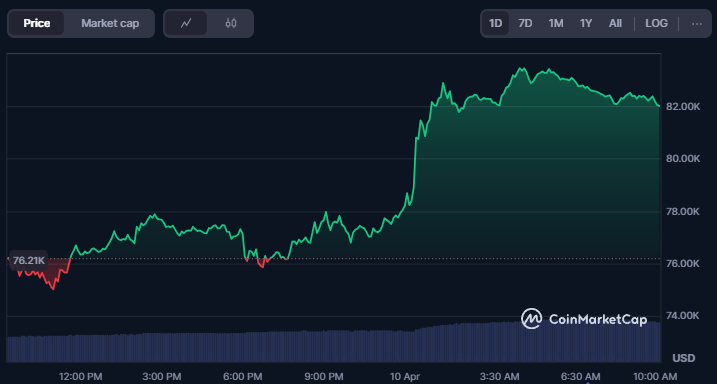Select the line chart view icon

pyautogui.click(x=186, y=23)
